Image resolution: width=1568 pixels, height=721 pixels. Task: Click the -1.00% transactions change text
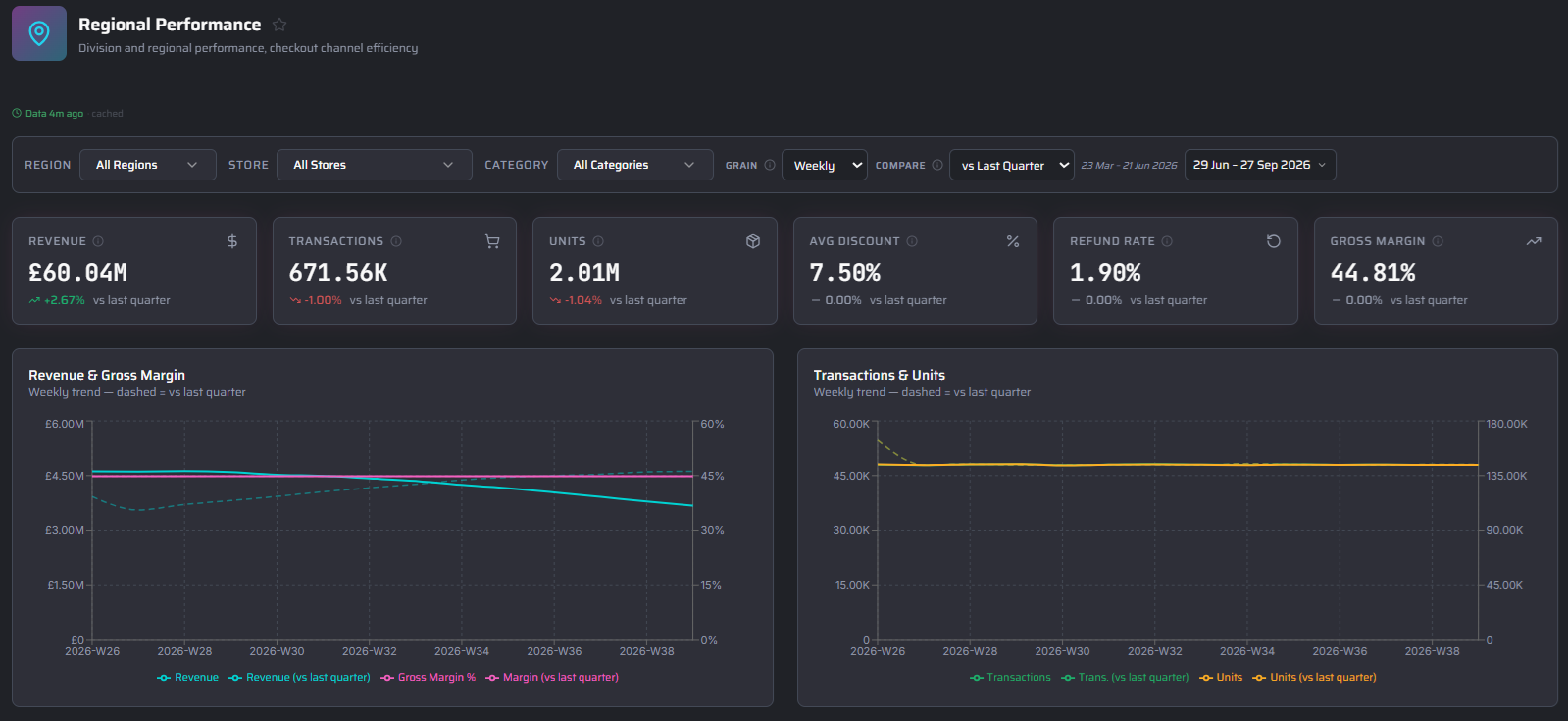tap(323, 300)
